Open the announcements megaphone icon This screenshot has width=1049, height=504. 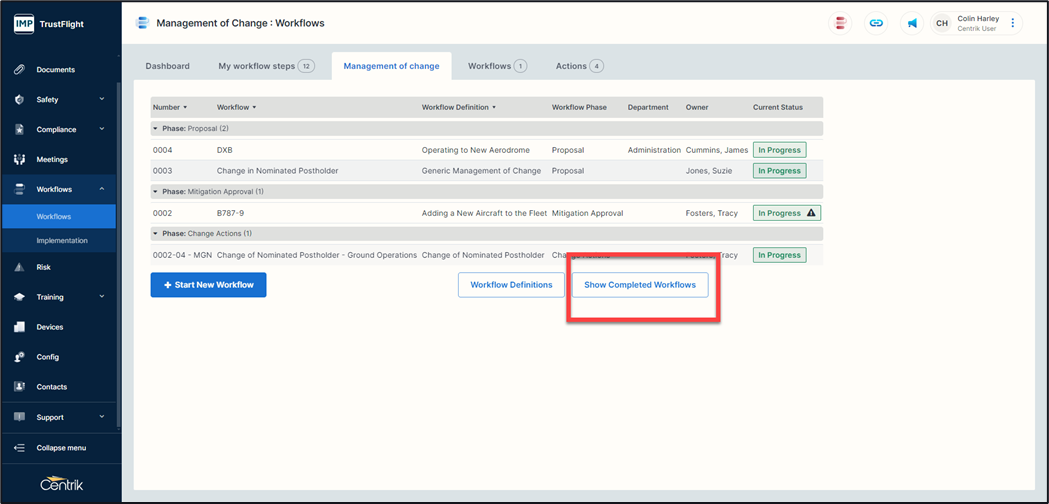pyautogui.click(x=912, y=23)
